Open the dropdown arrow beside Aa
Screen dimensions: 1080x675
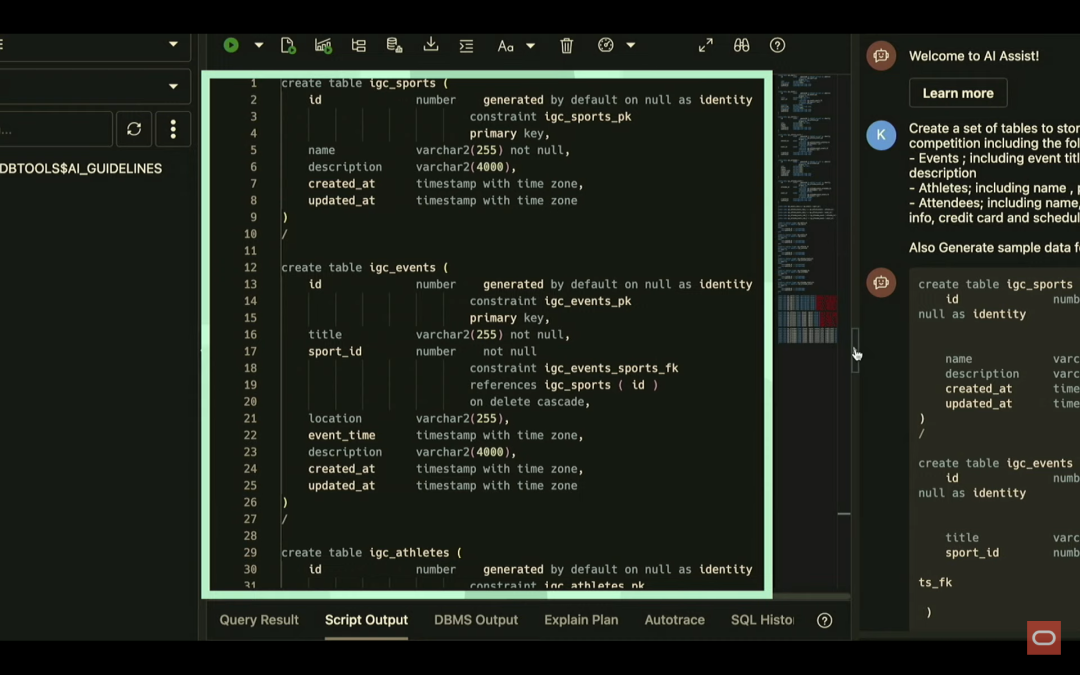[x=530, y=45]
